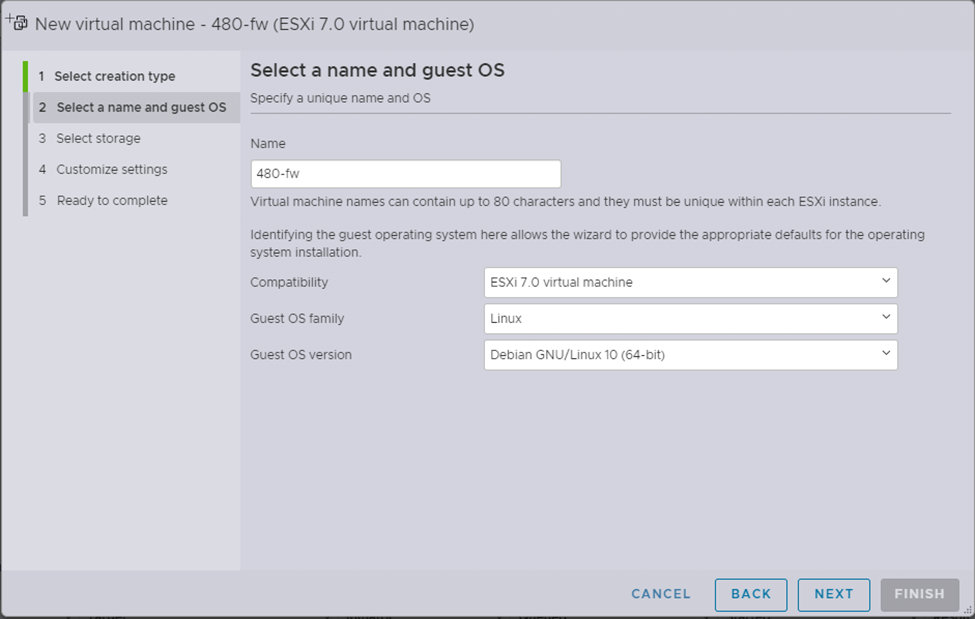Click the dialog resize grip in the corner
The height and width of the screenshot is (619, 975).
click(968, 610)
